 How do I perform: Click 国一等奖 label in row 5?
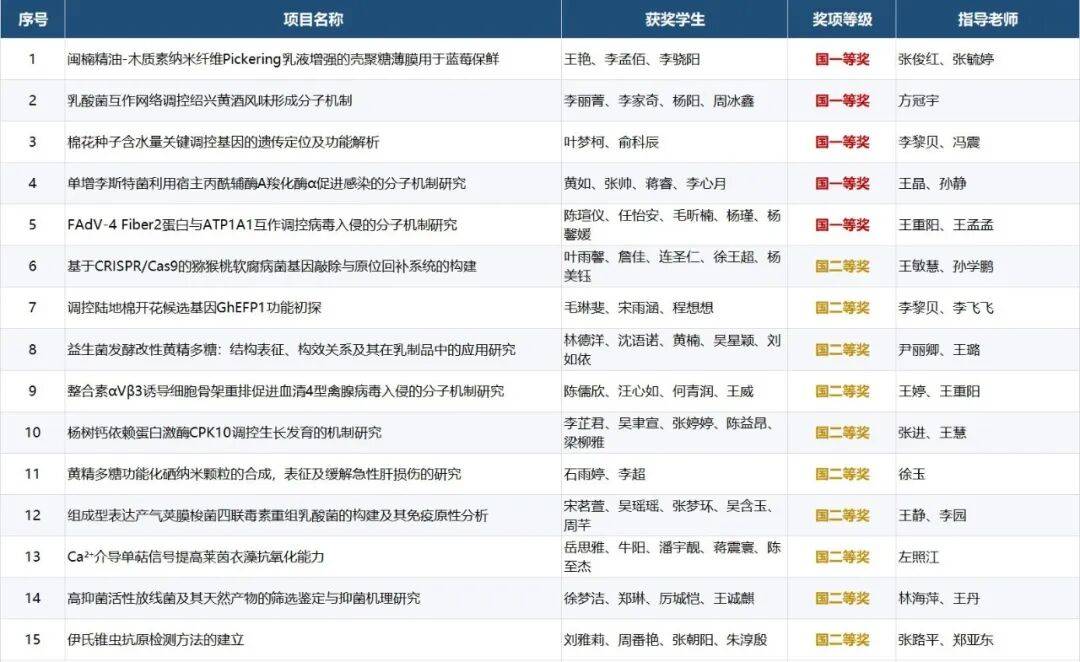coord(842,225)
